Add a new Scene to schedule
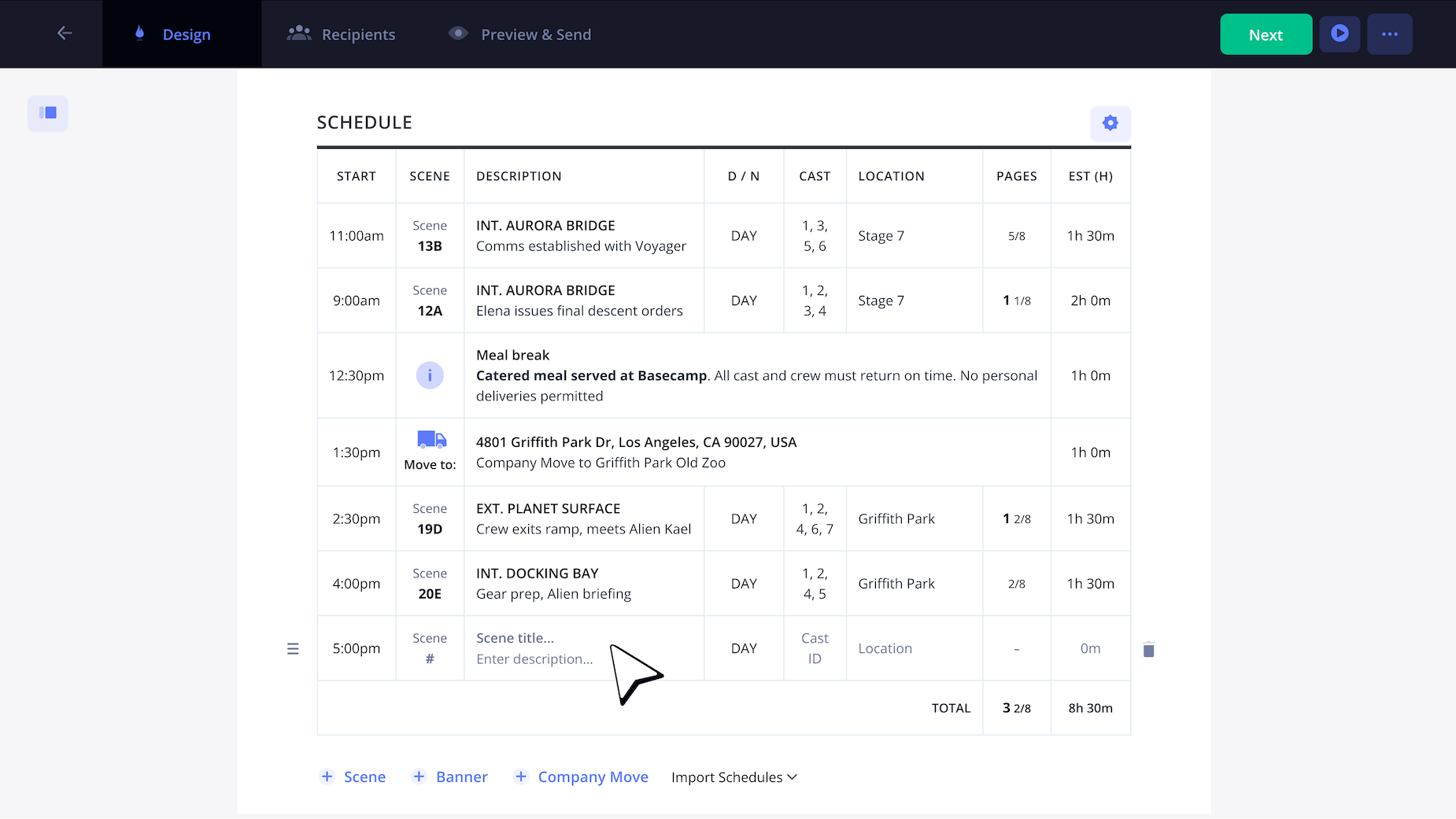1456x819 pixels. [353, 777]
